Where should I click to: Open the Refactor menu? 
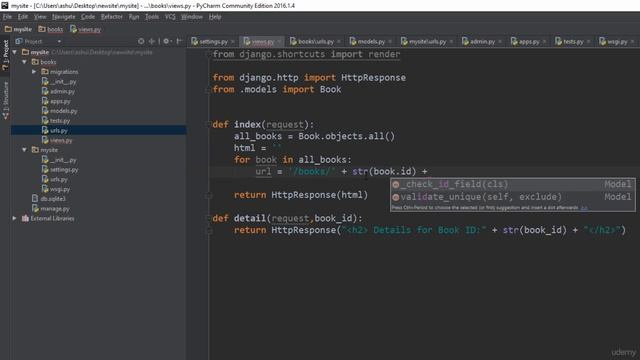pos(111,17)
